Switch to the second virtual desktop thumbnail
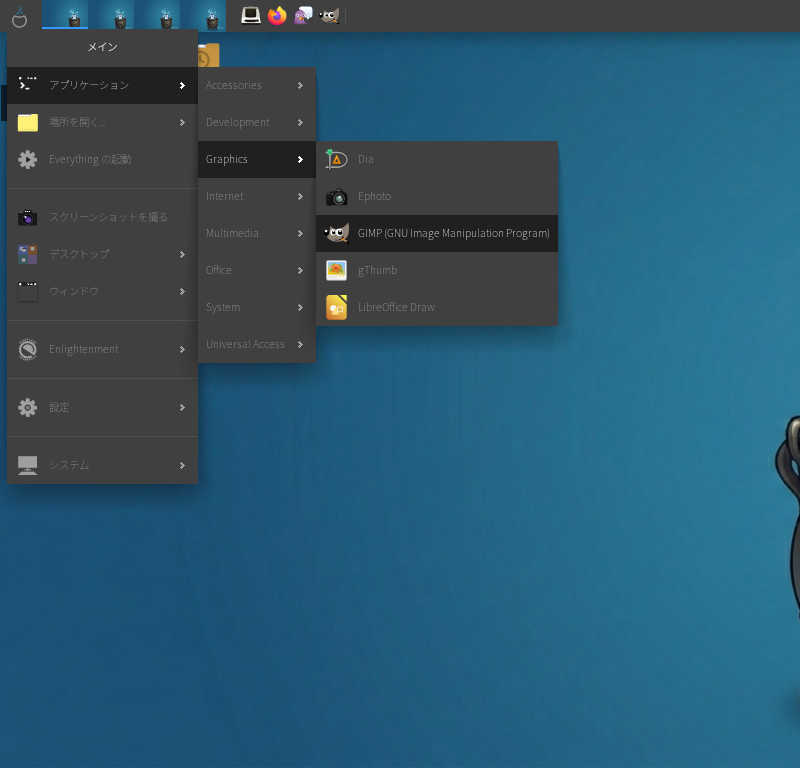 (x=111, y=15)
